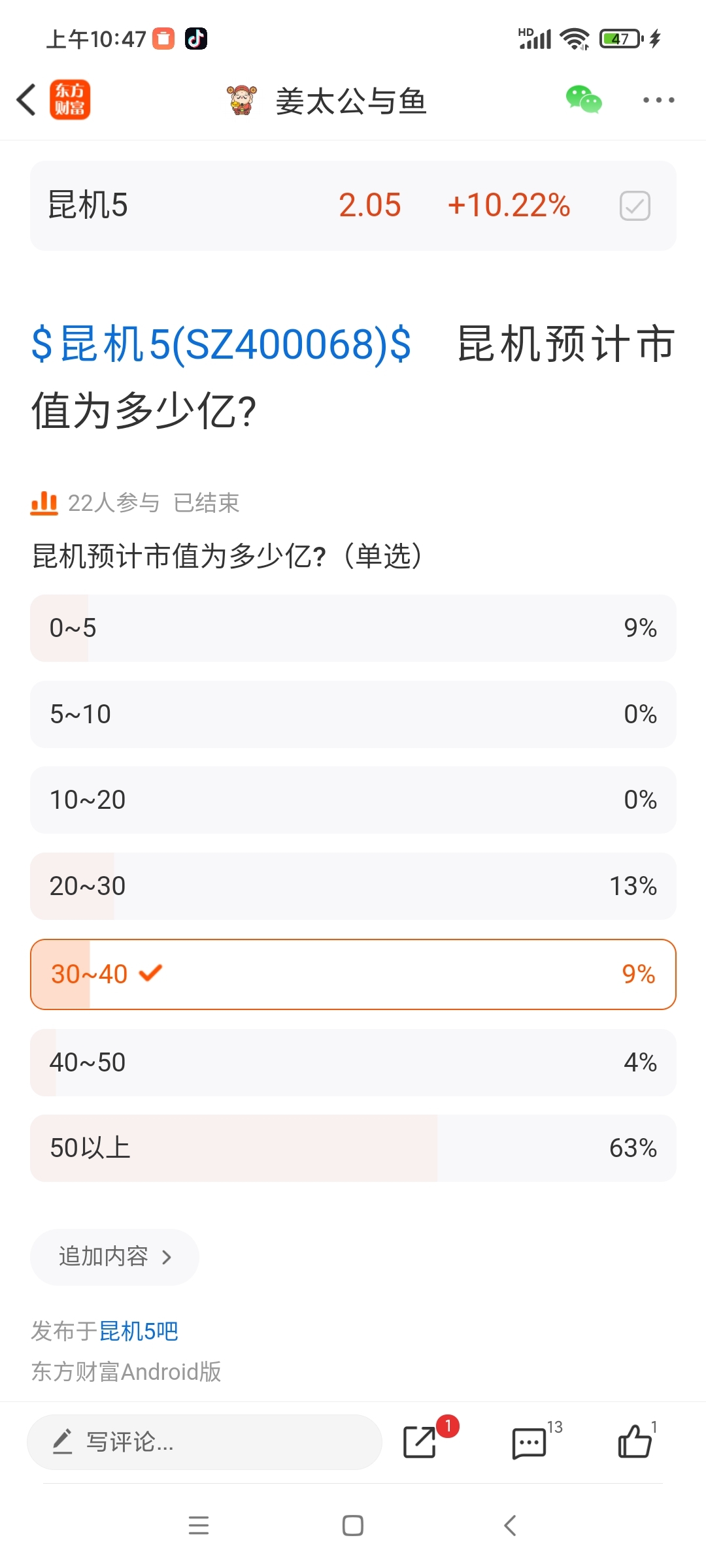This screenshot has height=1568, width=706.
Task: Tap the poll bar-chart icon
Action: point(44,503)
